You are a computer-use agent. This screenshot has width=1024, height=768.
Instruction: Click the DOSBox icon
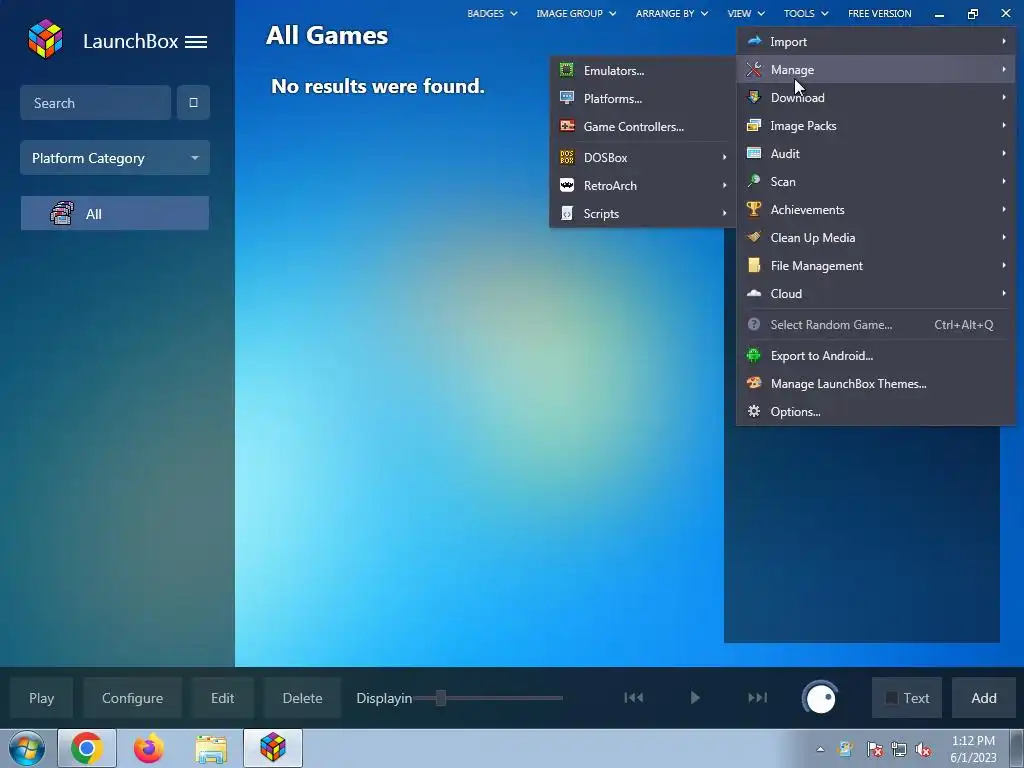567,157
